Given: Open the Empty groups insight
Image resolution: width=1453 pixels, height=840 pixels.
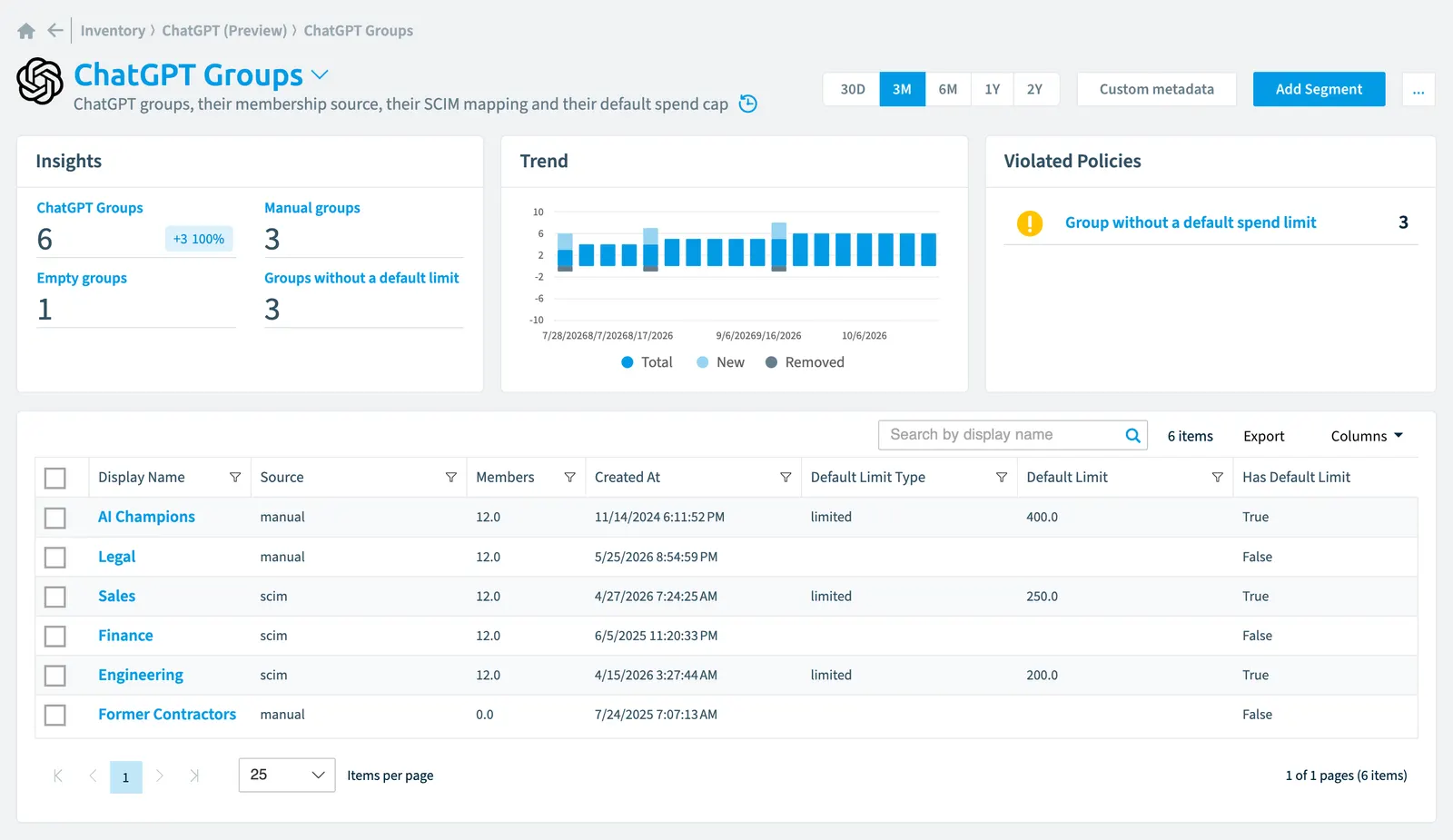Looking at the screenshot, I should pyautogui.click(x=82, y=278).
